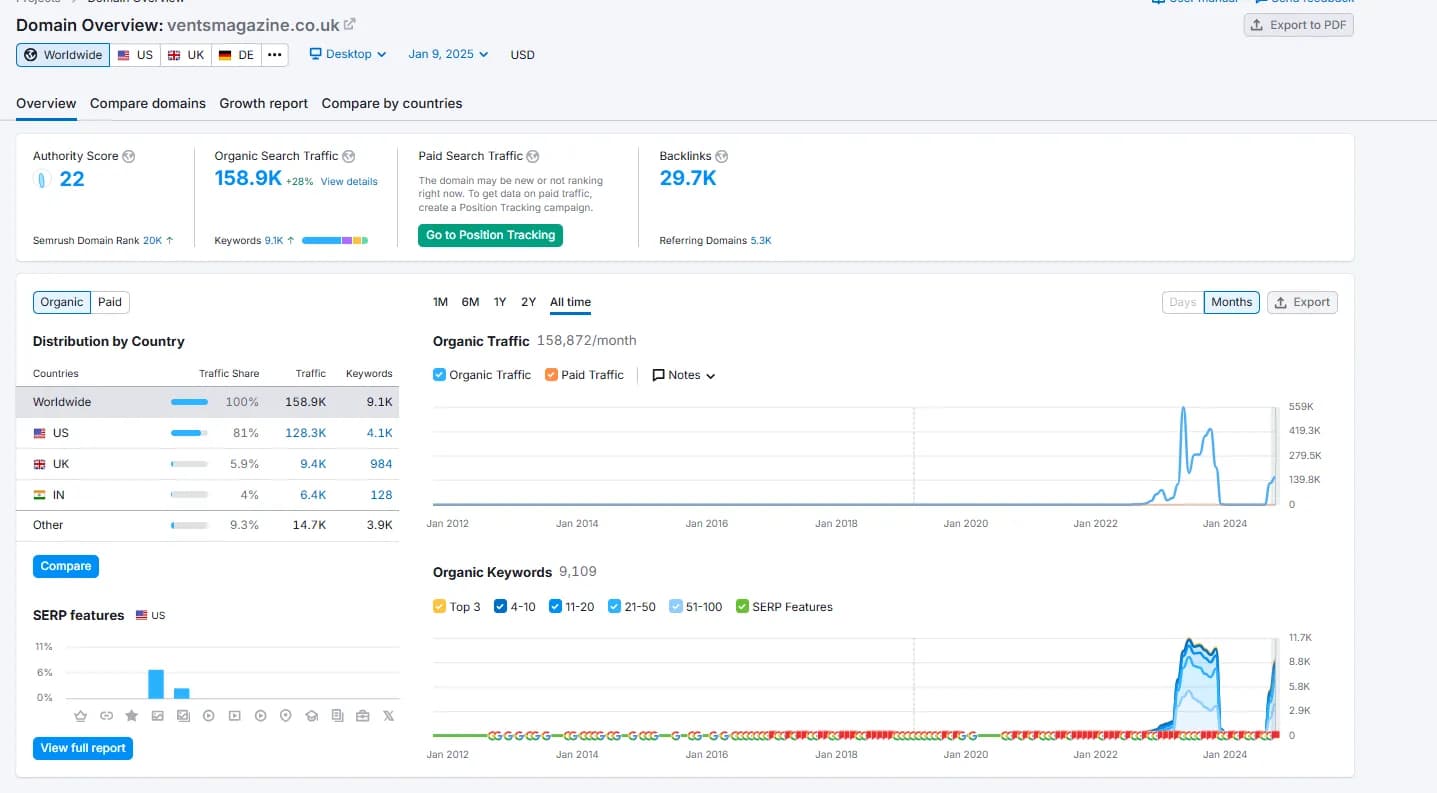The width and height of the screenshot is (1437, 793).
Task: Click the globe icon beside Paid Search Traffic
Action: coord(533,156)
